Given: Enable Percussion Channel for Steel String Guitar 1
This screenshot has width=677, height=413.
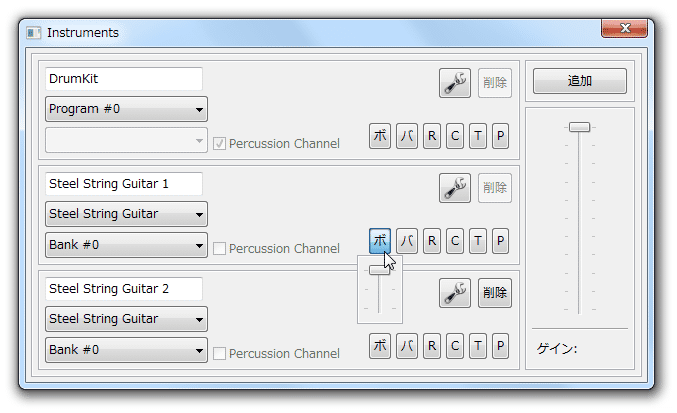Looking at the screenshot, I should [x=219, y=249].
